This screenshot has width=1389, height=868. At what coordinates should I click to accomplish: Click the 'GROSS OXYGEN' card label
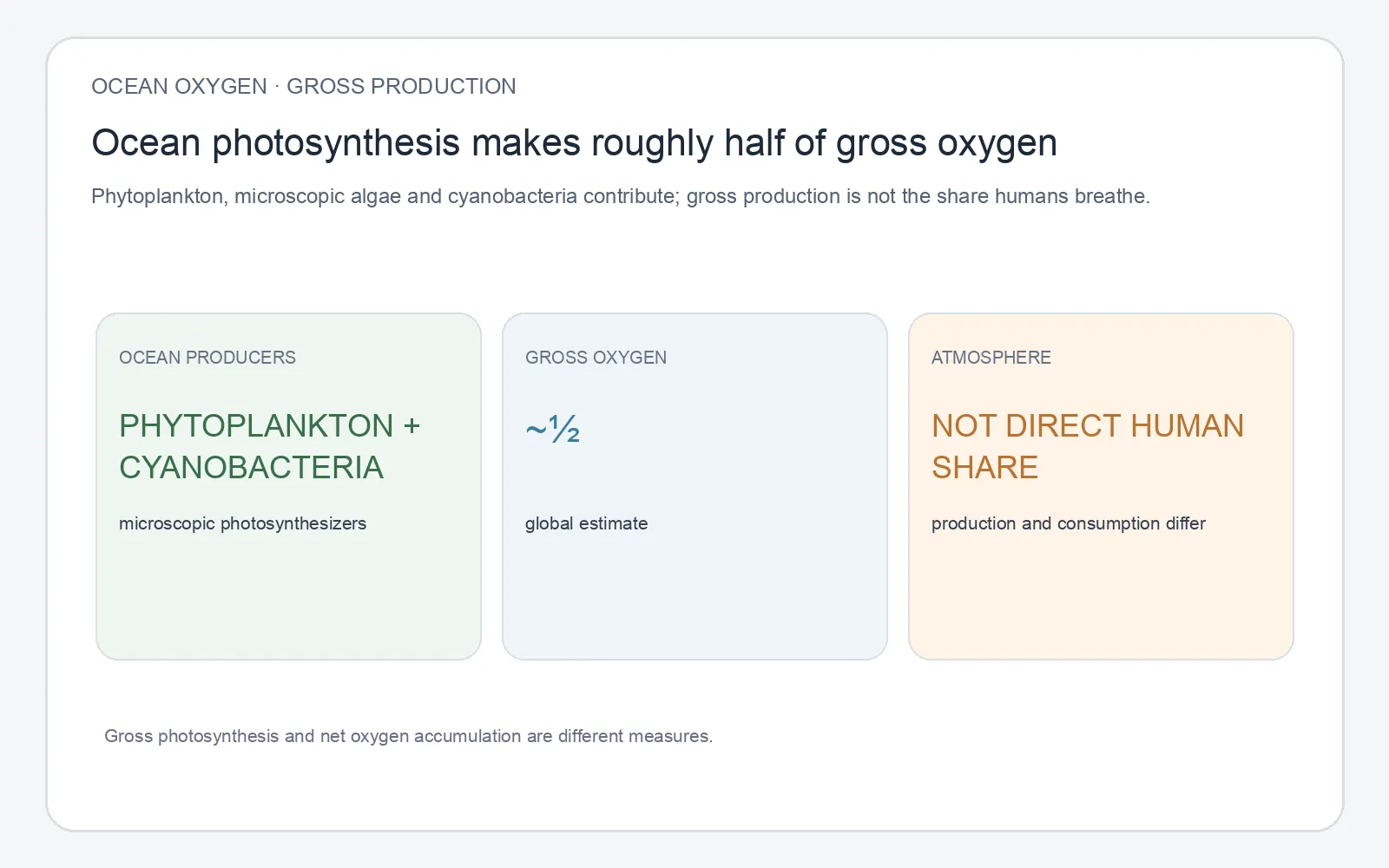pos(596,358)
